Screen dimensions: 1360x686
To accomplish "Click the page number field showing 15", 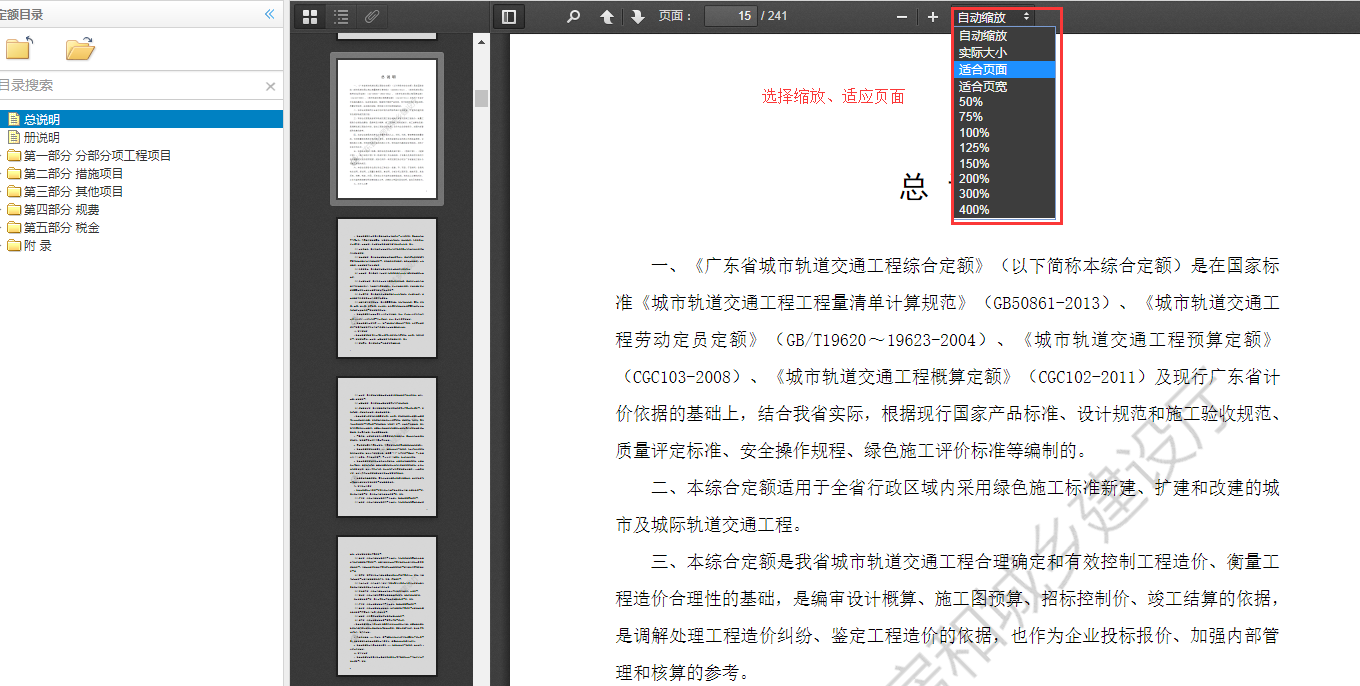I will (730, 16).
